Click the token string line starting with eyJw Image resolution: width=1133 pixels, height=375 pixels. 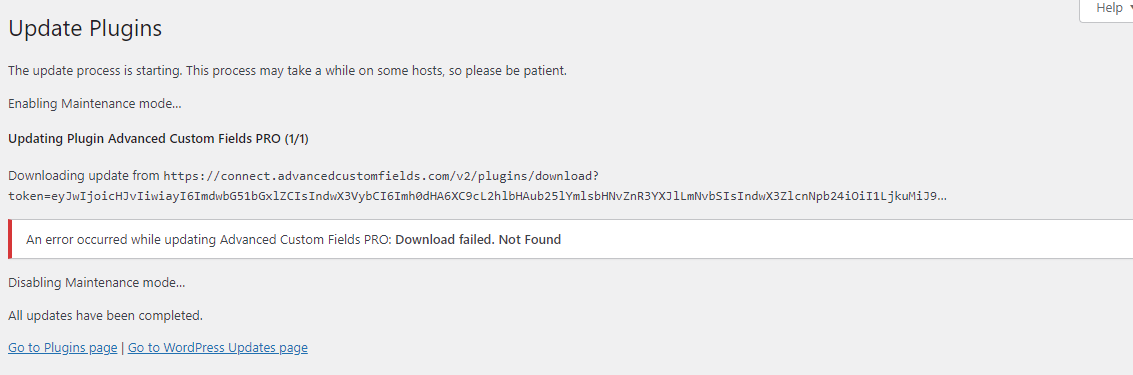click(x=477, y=196)
